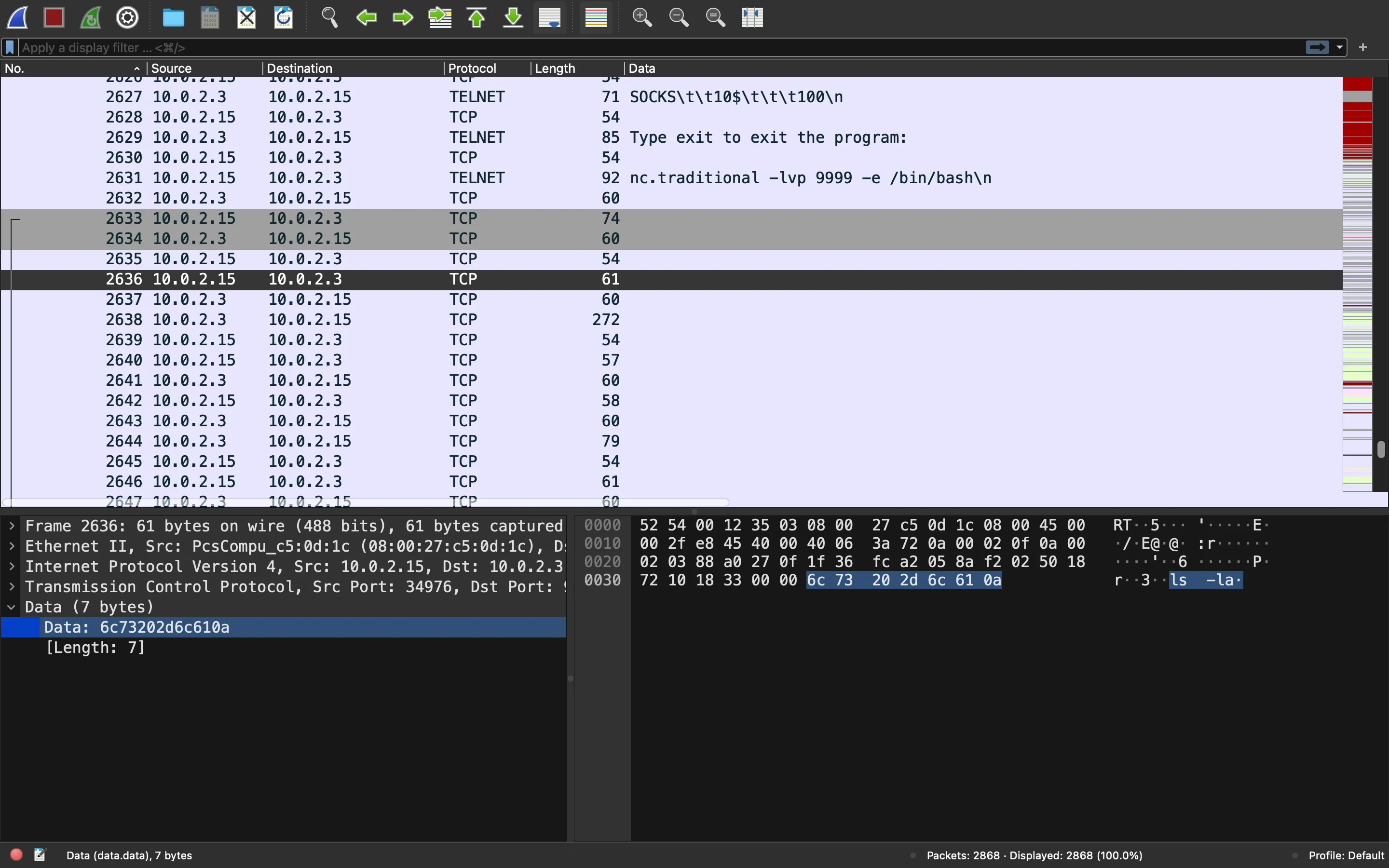Image resolution: width=1389 pixels, height=868 pixels.
Task: Select packet 2638 with length 272
Action: pyautogui.click(x=671, y=320)
